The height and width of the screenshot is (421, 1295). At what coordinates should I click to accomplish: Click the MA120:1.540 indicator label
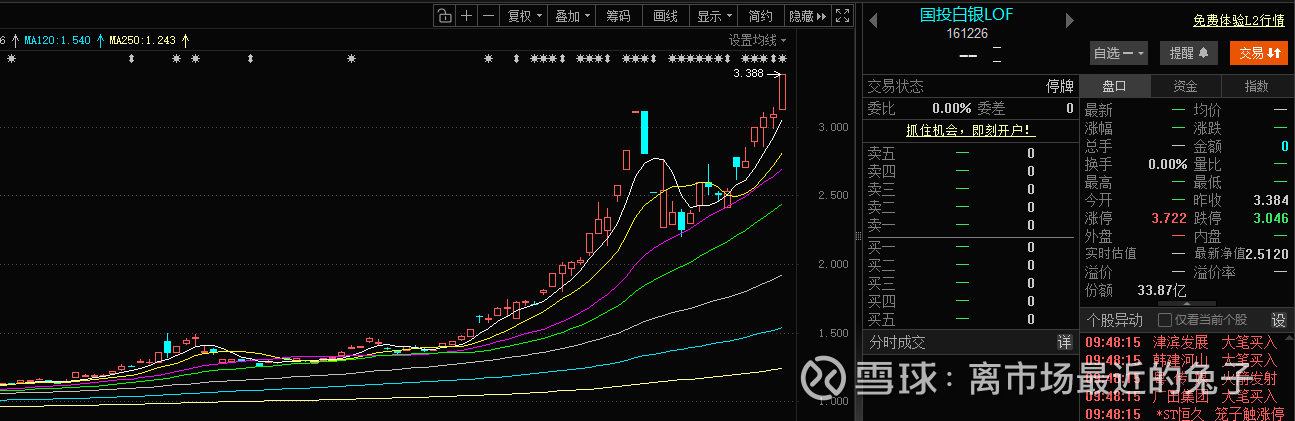[57, 40]
